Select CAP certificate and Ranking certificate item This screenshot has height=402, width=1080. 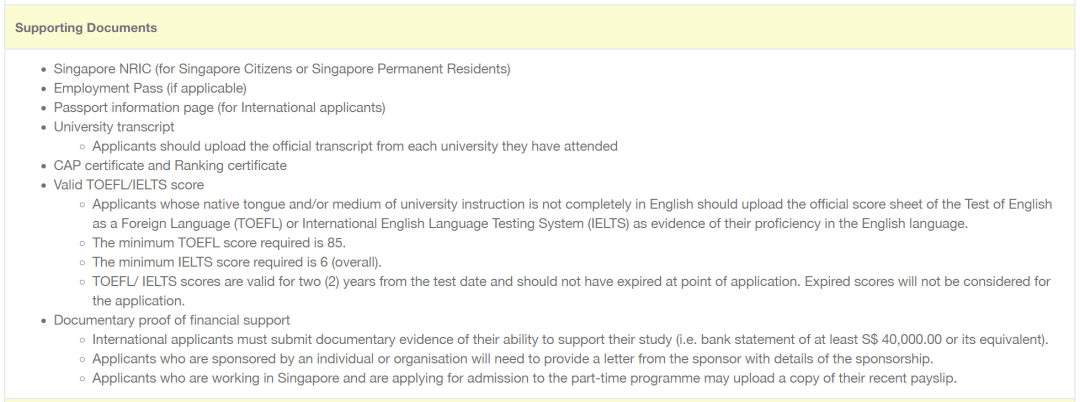[x=170, y=165]
